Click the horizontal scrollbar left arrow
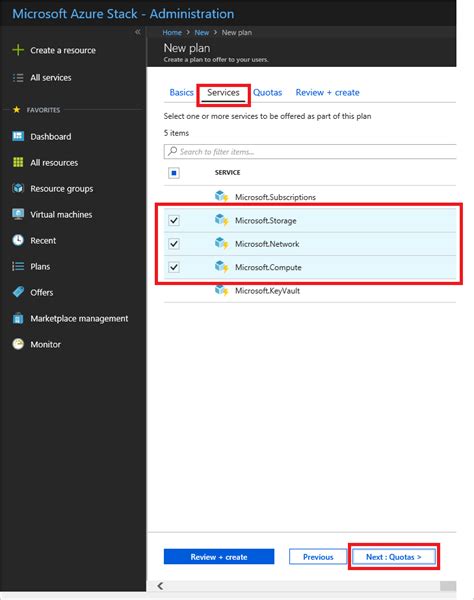This screenshot has width=474, height=600. [160, 586]
